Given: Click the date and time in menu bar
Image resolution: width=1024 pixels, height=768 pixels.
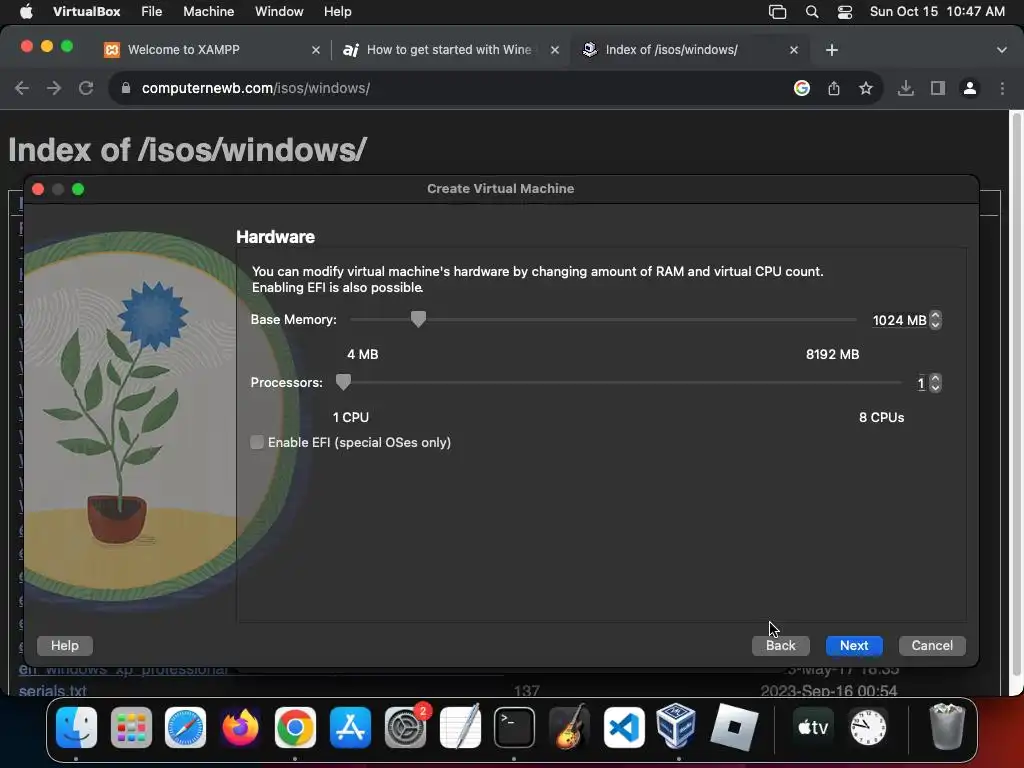Looking at the screenshot, I should coord(937,12).
